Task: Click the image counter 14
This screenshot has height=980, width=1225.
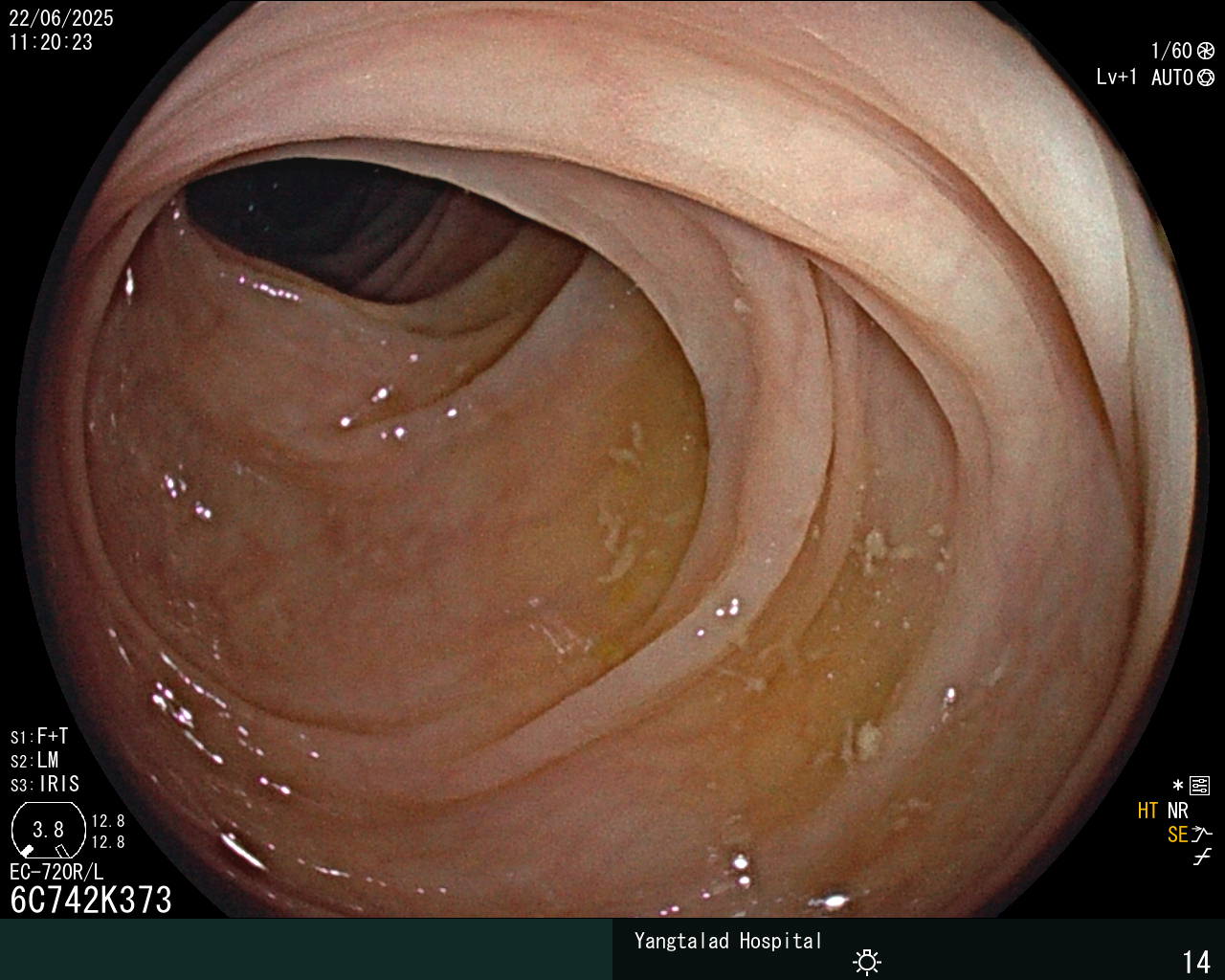Action: point(1196,962)
